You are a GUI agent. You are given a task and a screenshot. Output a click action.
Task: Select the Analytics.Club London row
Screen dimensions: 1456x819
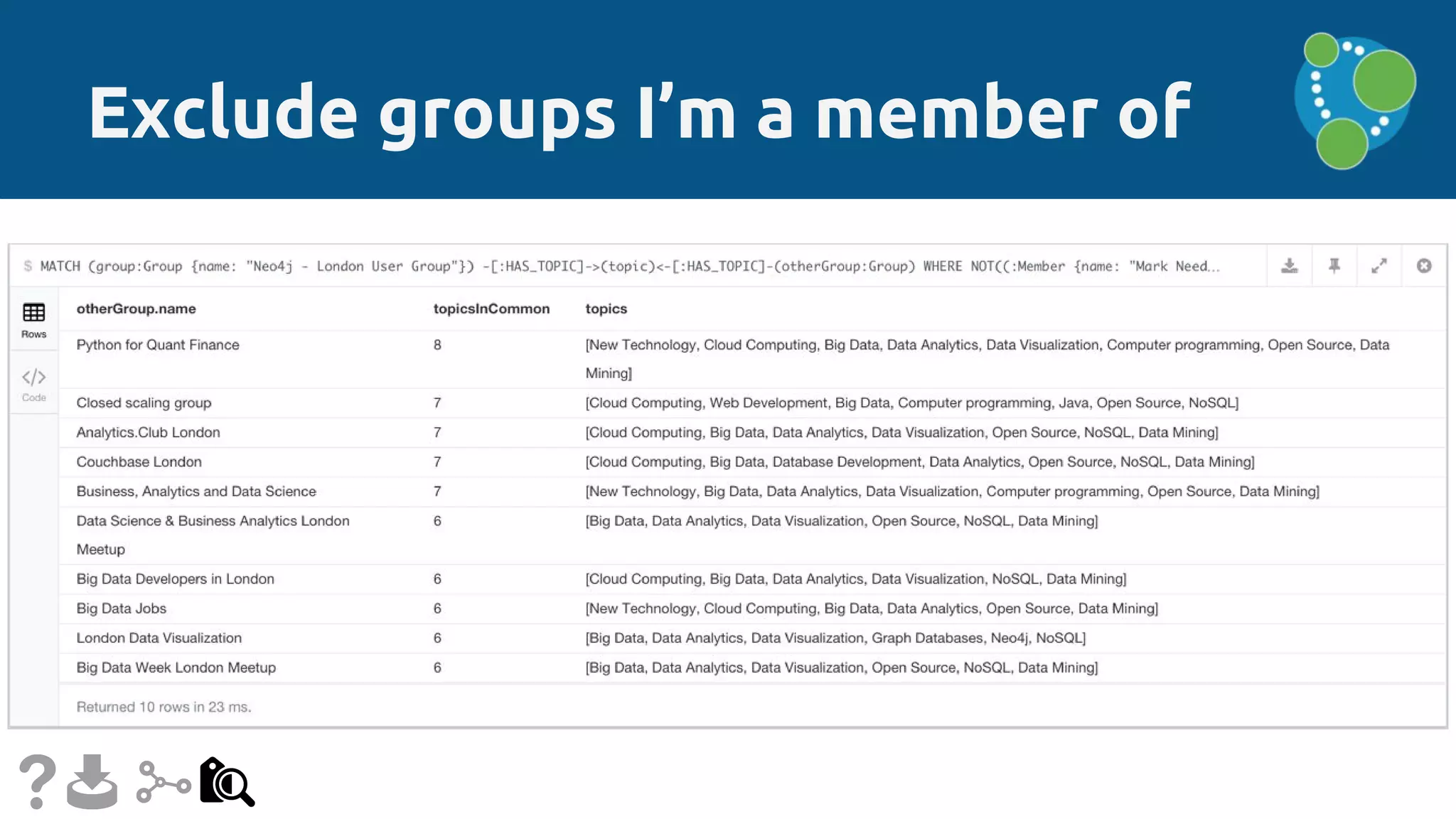[752, 432]
